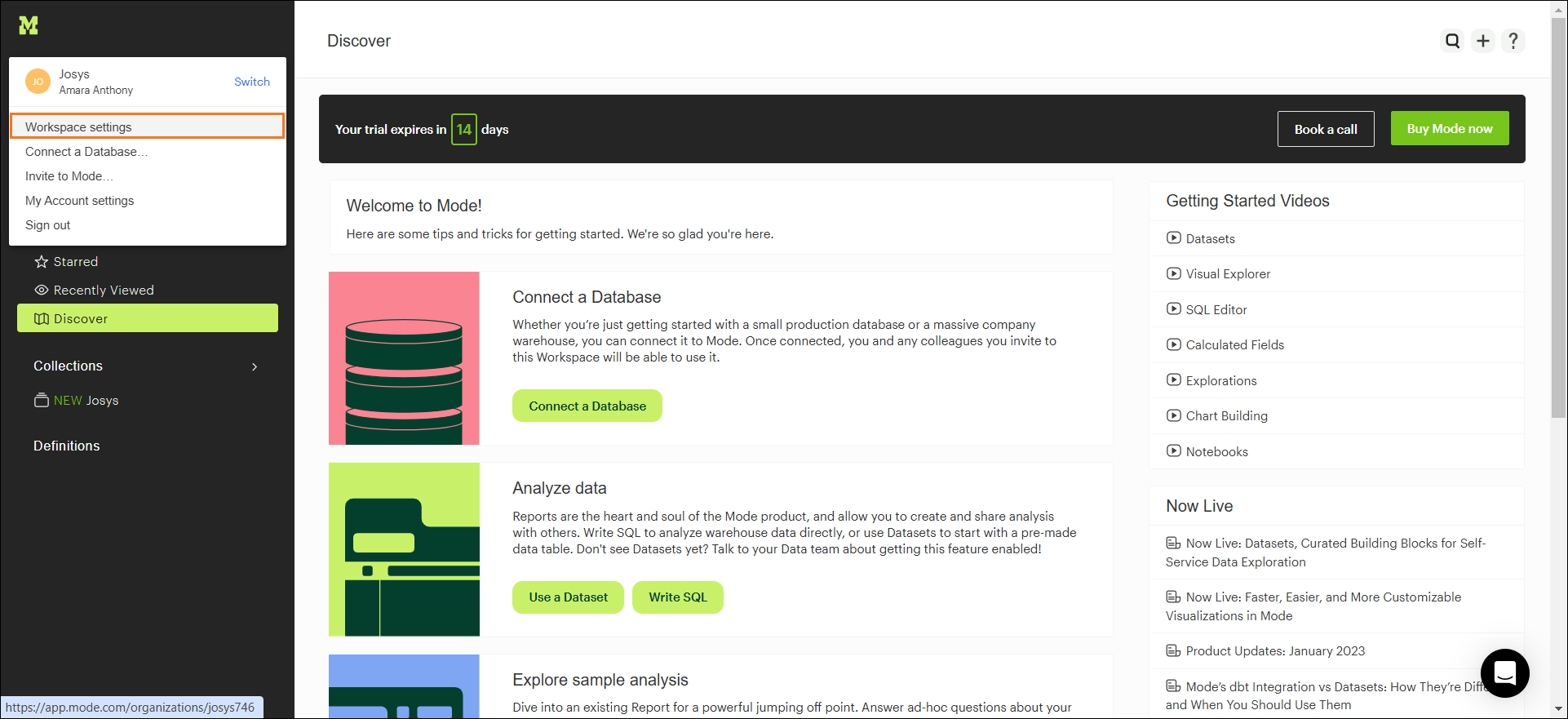Choose Connect a Database... menu entry

point(147,152)
